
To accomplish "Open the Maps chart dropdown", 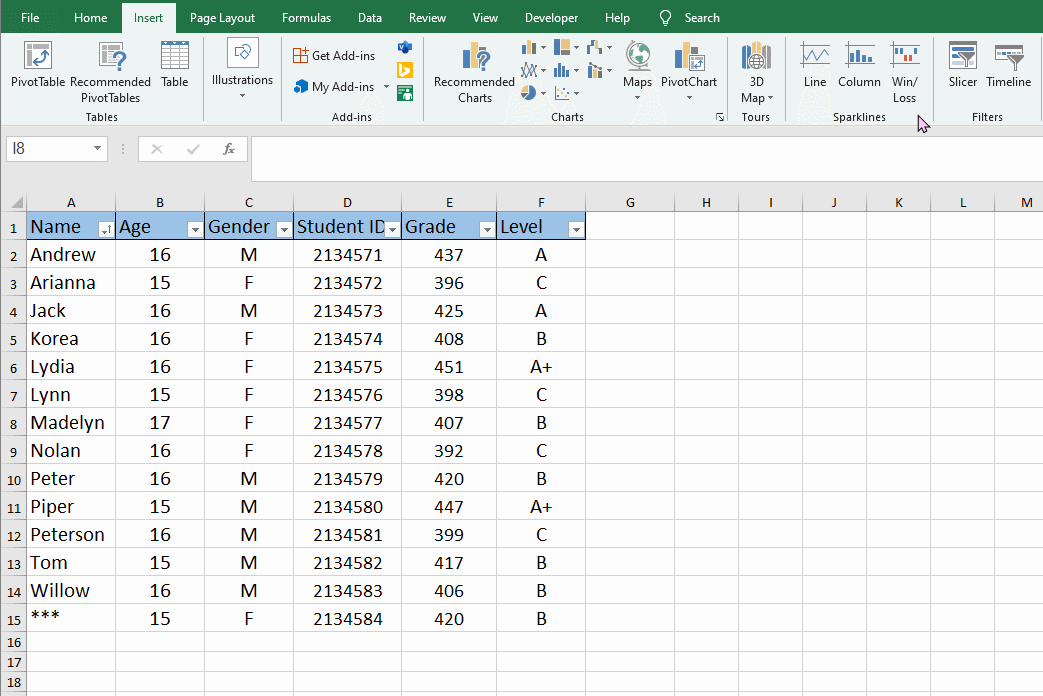I will click(637, 70).
